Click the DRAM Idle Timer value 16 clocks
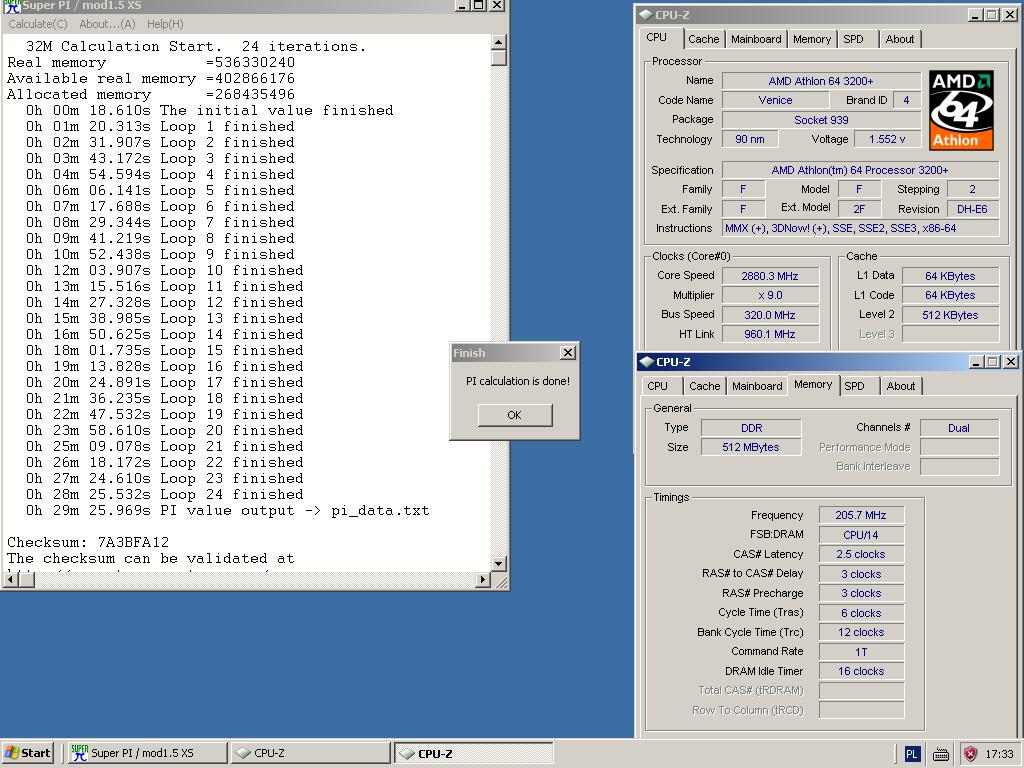Viewport: 1024px width, 768px height. pos(861,671)
